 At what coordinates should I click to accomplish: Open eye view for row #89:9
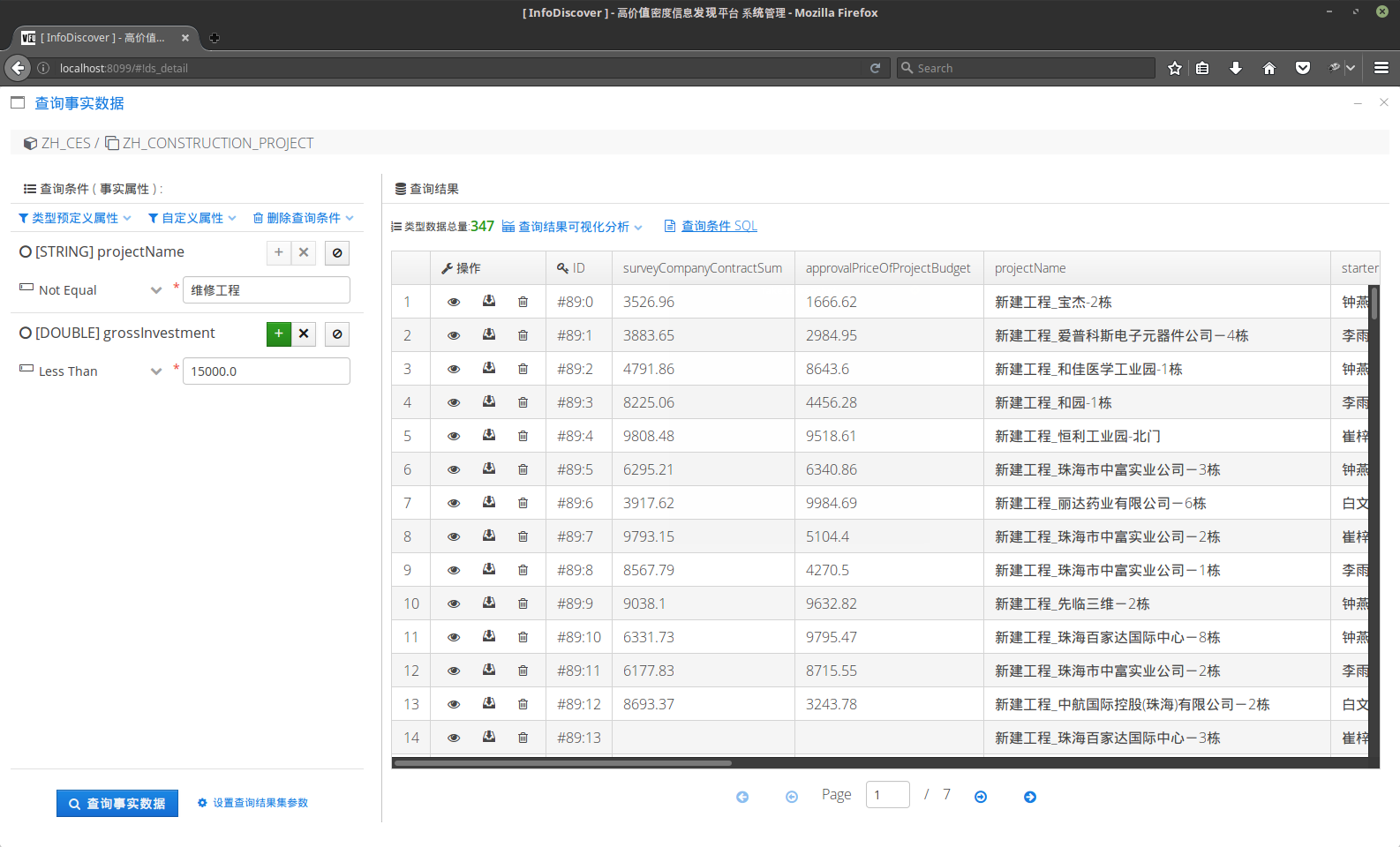coord(454,603)
